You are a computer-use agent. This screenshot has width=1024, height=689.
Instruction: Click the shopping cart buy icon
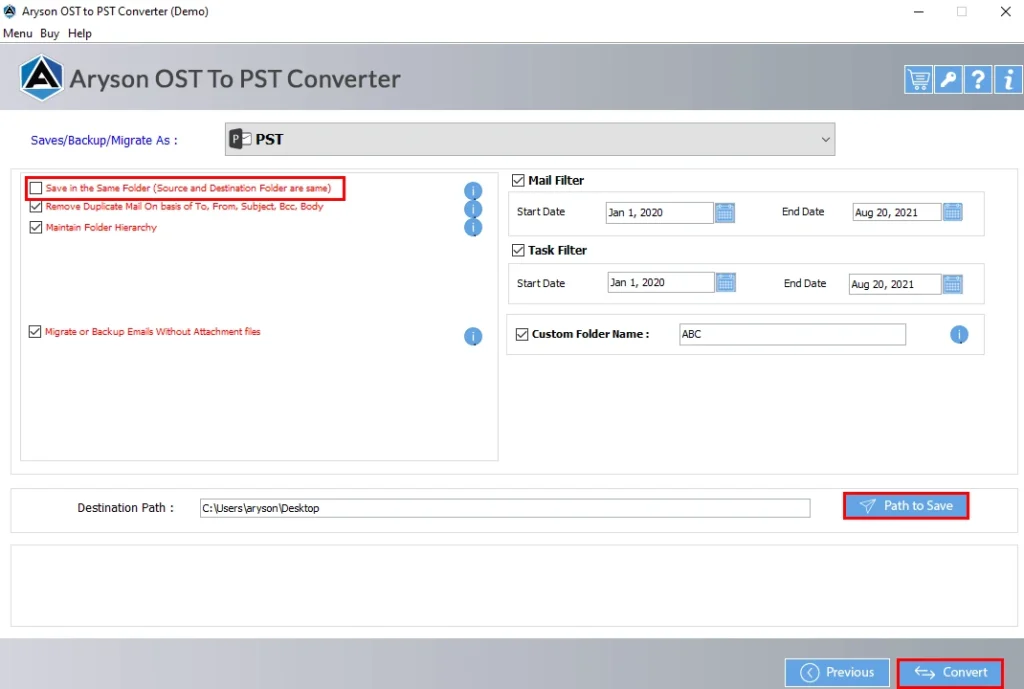(918, 80)
